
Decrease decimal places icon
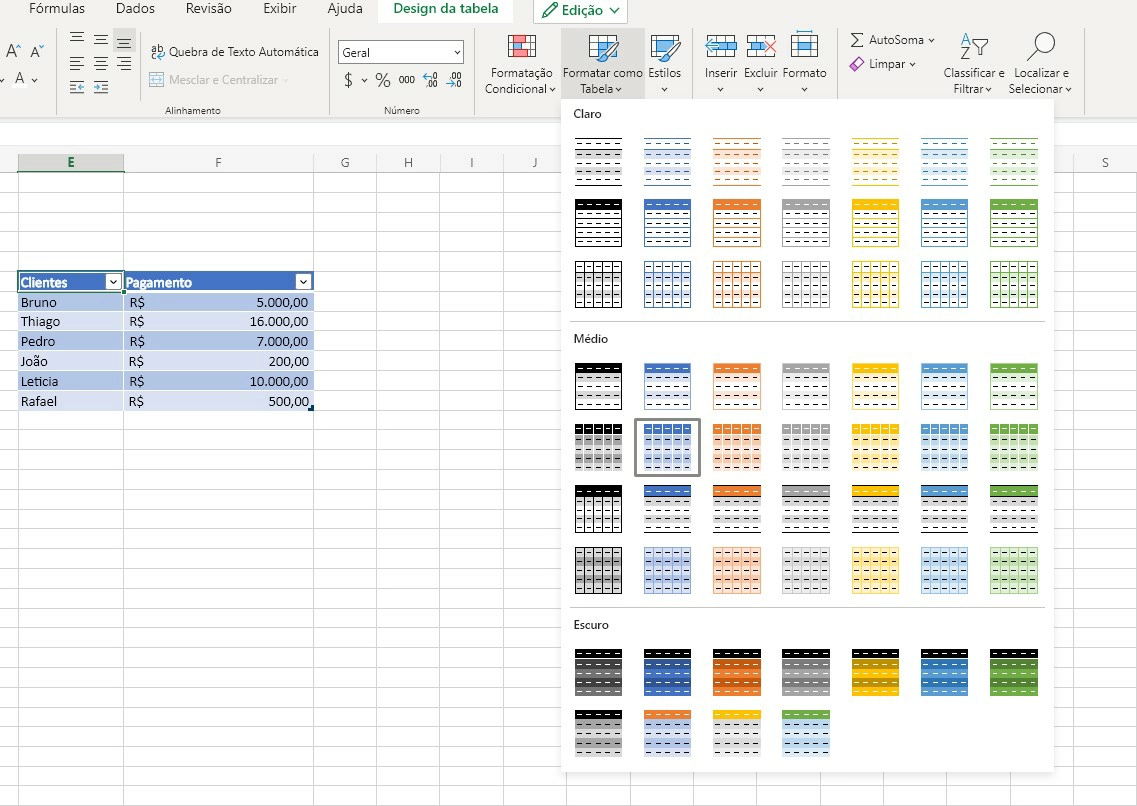pos(454,80)
